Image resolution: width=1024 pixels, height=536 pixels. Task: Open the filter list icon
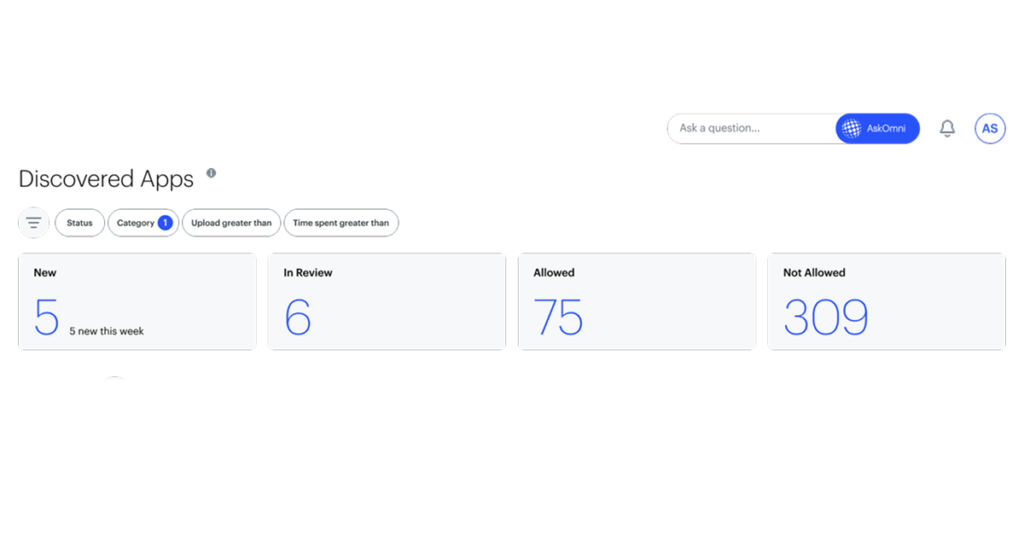pyautogui.click(x=34, y=223)
